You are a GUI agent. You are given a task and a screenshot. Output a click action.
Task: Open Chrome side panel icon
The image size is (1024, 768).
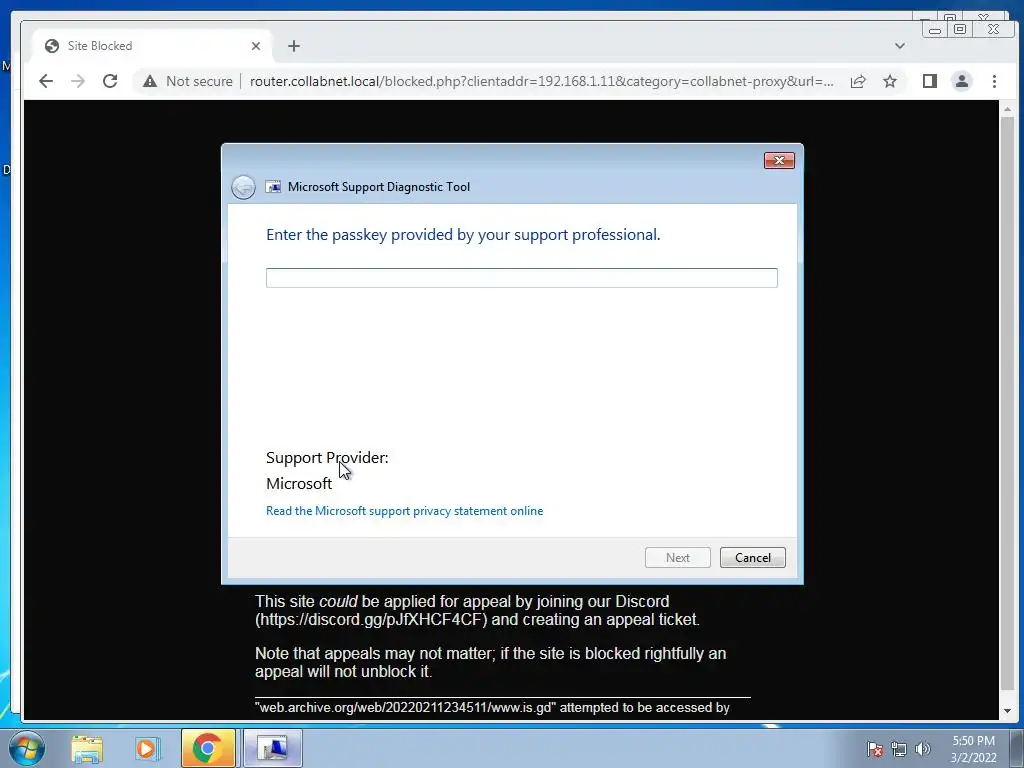pos(929,81)
